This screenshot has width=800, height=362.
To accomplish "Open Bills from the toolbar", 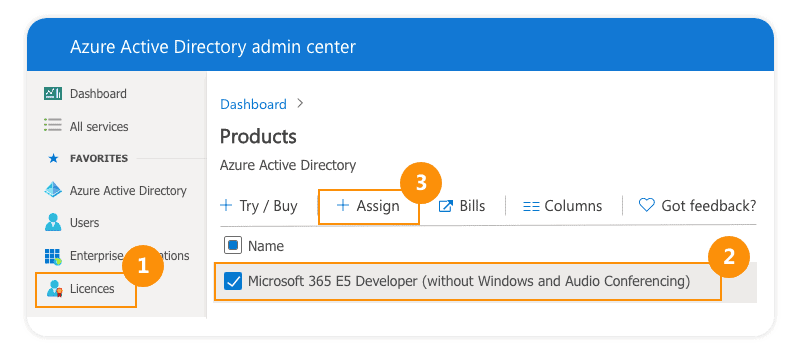I will (x=462, y=206).
